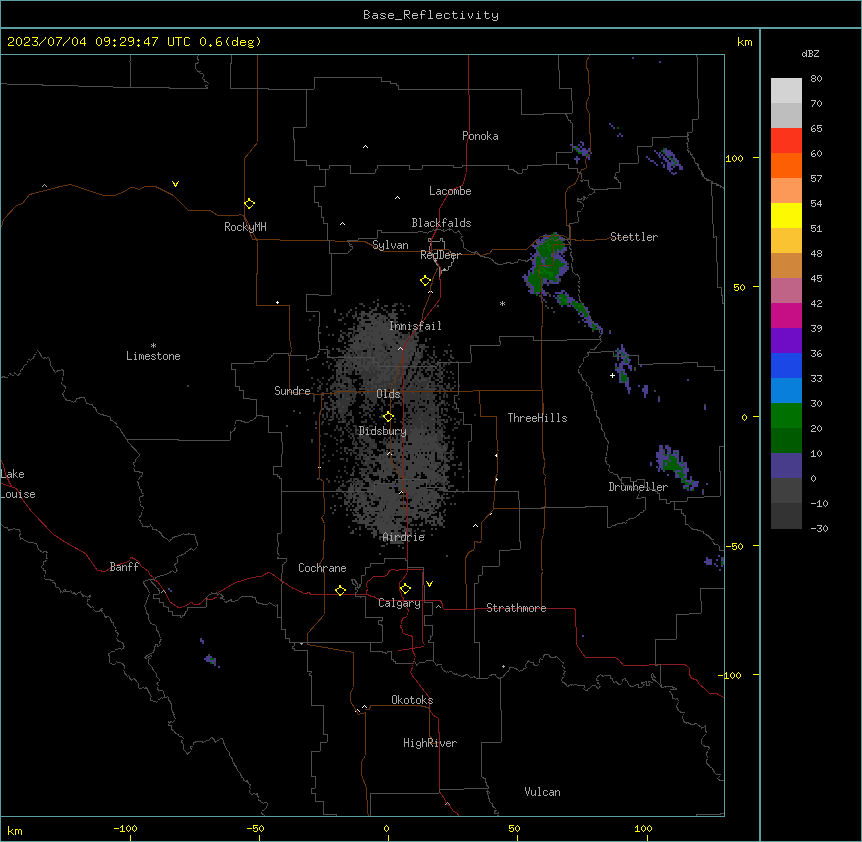Pick the blue 33-36 dBZ legend swatch

click(x=786, y=365)
